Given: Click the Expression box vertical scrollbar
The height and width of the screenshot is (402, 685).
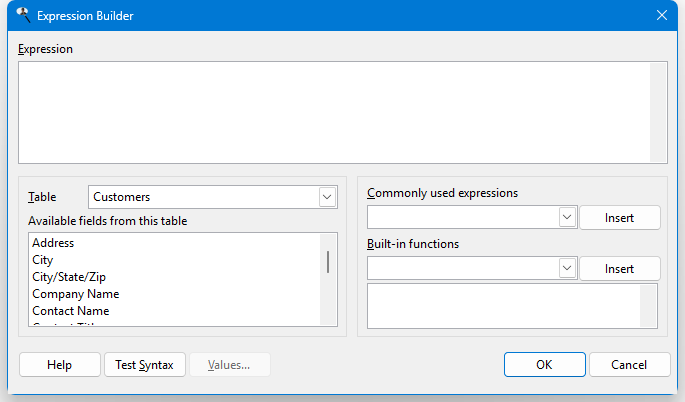Looking at the screenshot, I should (658, 112).
